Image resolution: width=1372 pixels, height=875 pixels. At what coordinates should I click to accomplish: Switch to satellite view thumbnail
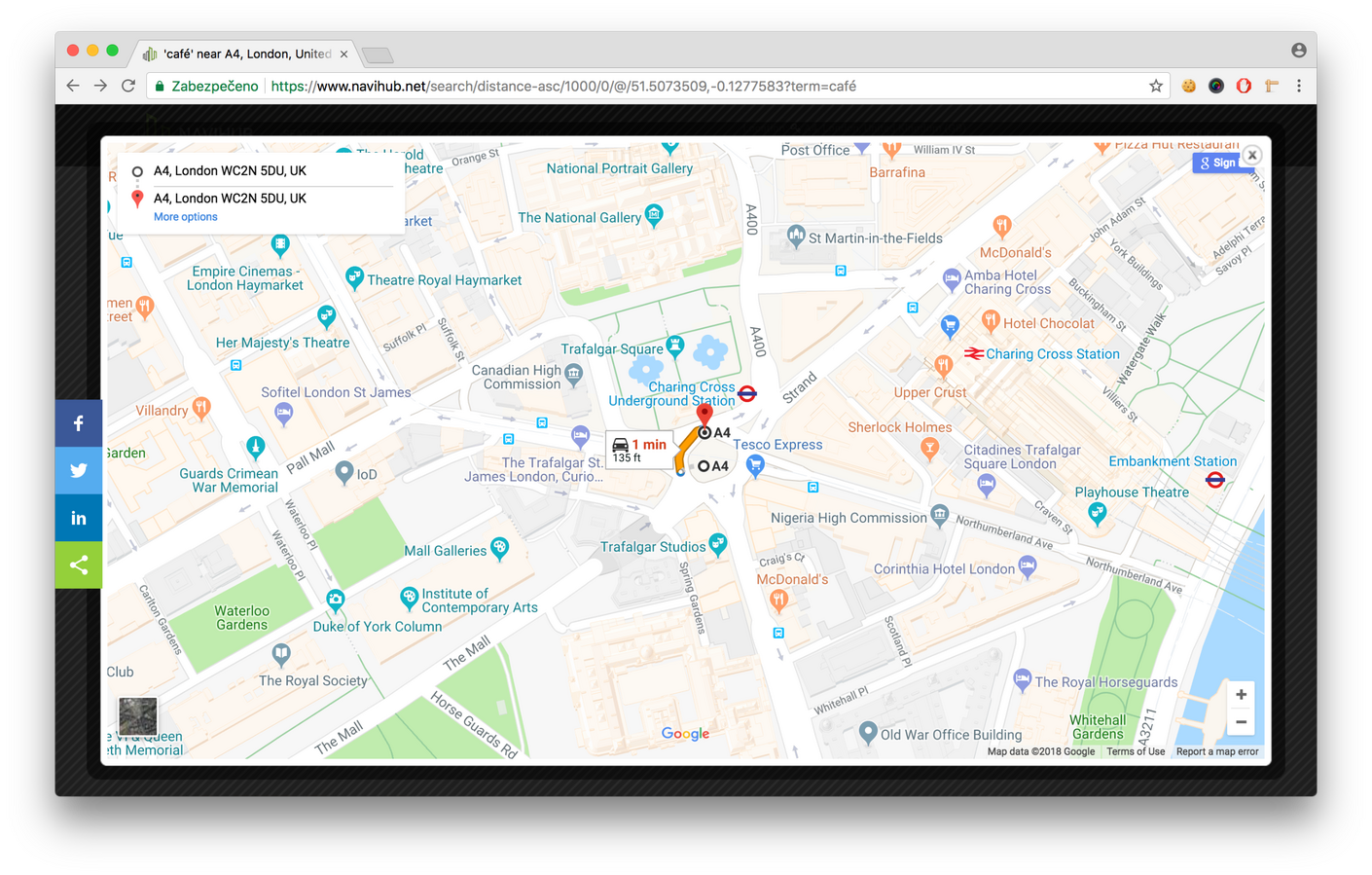pos(137,716)
